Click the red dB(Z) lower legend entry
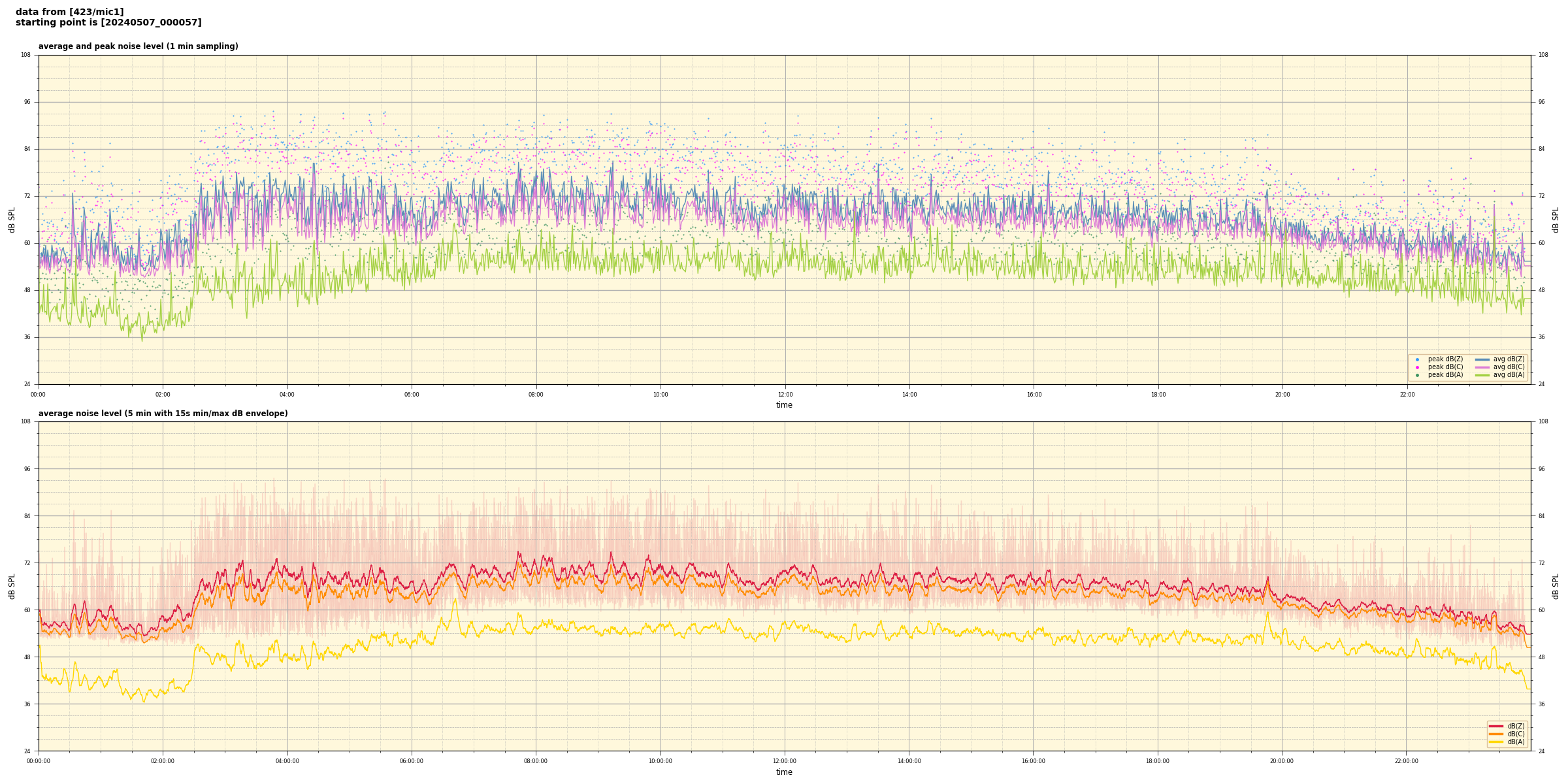The width and height of the screenshot is (1568, 784). [1496, 726]
